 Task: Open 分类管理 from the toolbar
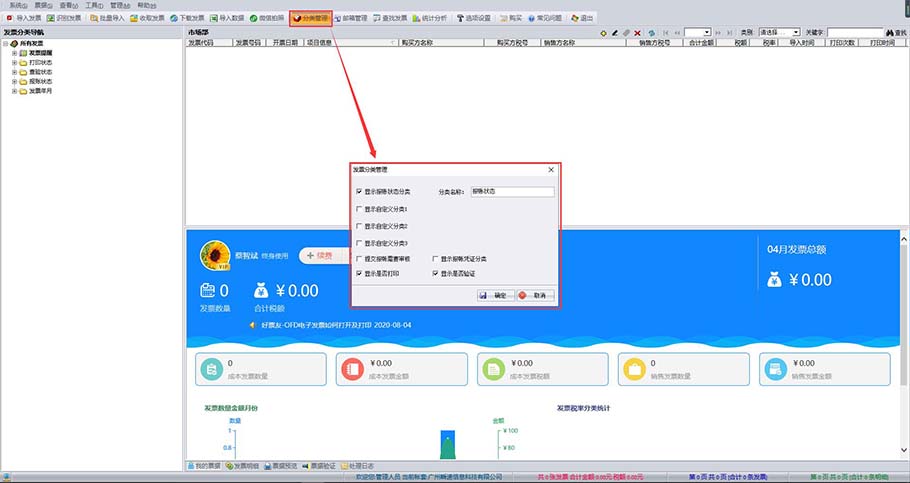coord(310,18)
